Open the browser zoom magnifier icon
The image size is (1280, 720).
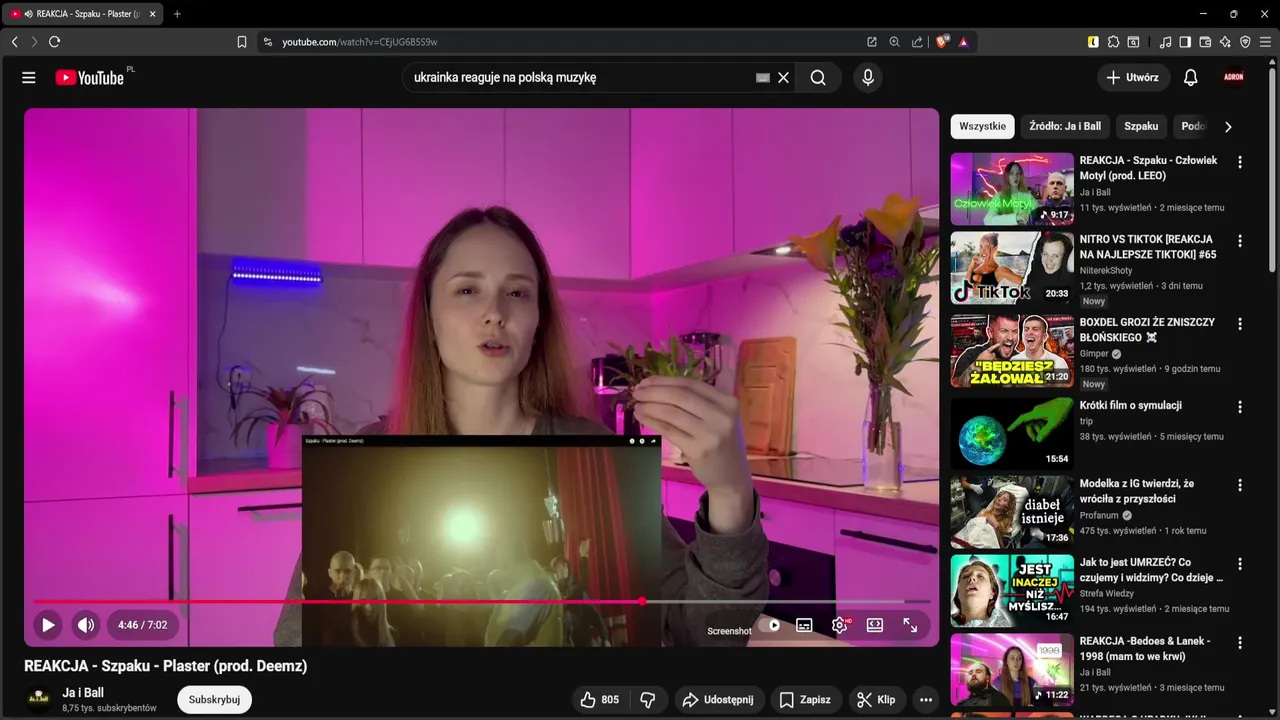(x=895, y=42)
